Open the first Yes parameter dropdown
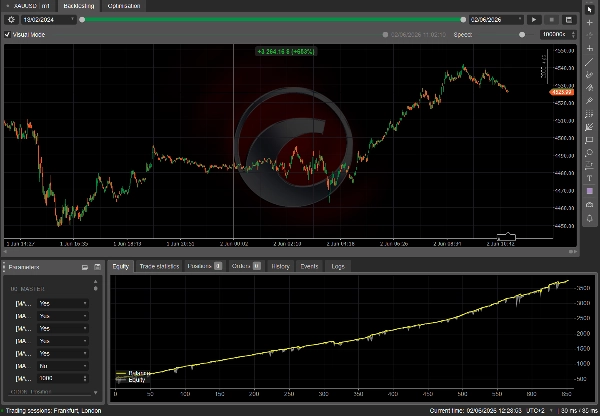The image size is (600, 416). (63, 303)
